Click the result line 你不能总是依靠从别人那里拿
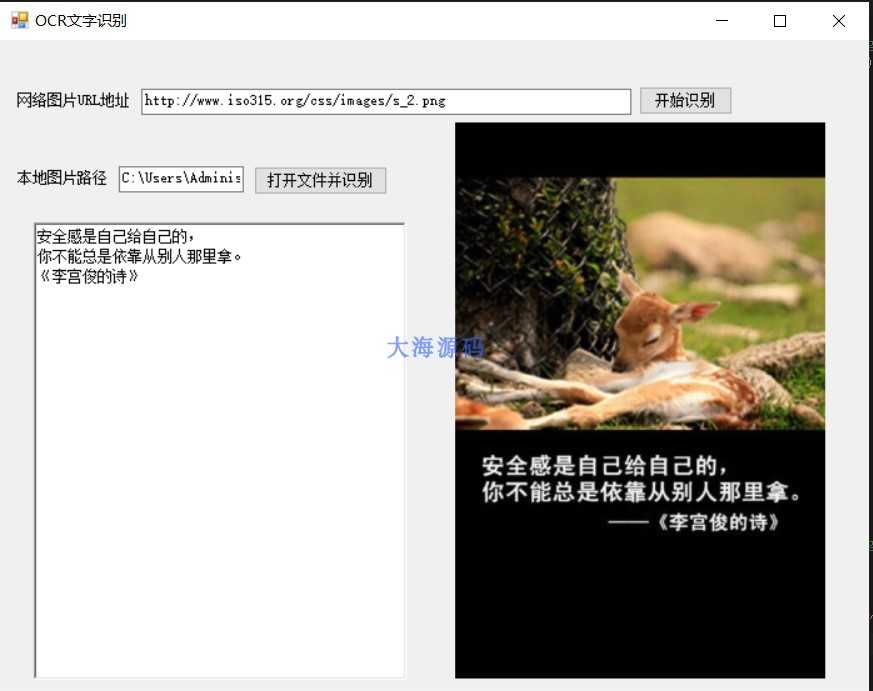This screenshot has width=873, height=691. (x=139, y=257)
